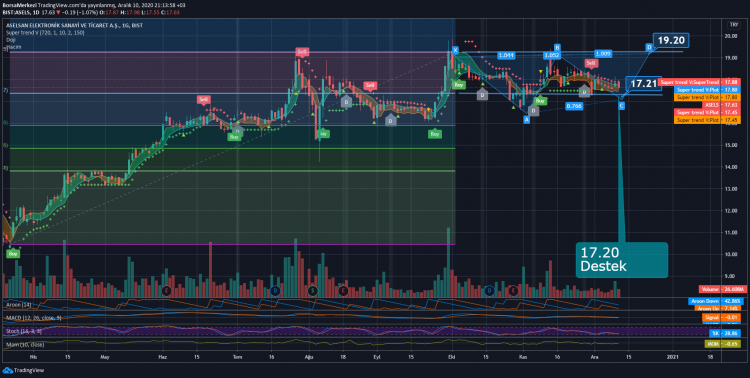Click the Stoch indicator pane title
This screenshot has height=378, width=750.
tap(24, 331)
